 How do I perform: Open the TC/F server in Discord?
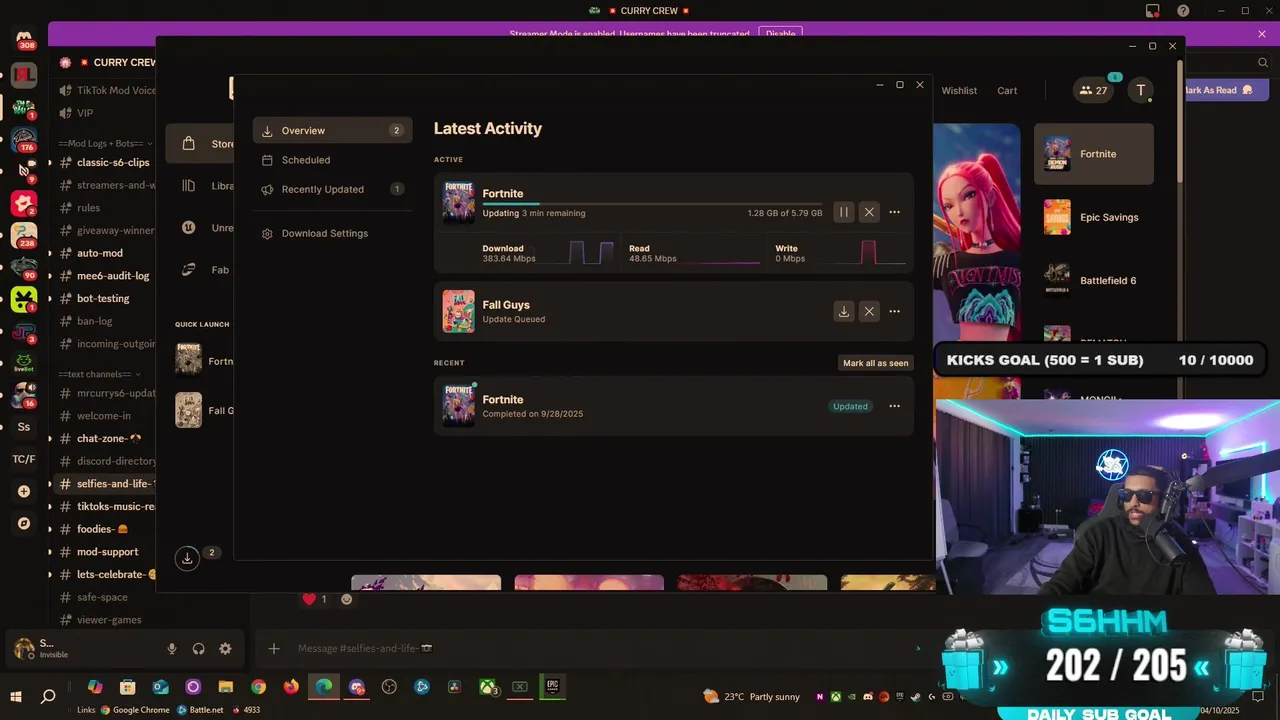point(24,459)
